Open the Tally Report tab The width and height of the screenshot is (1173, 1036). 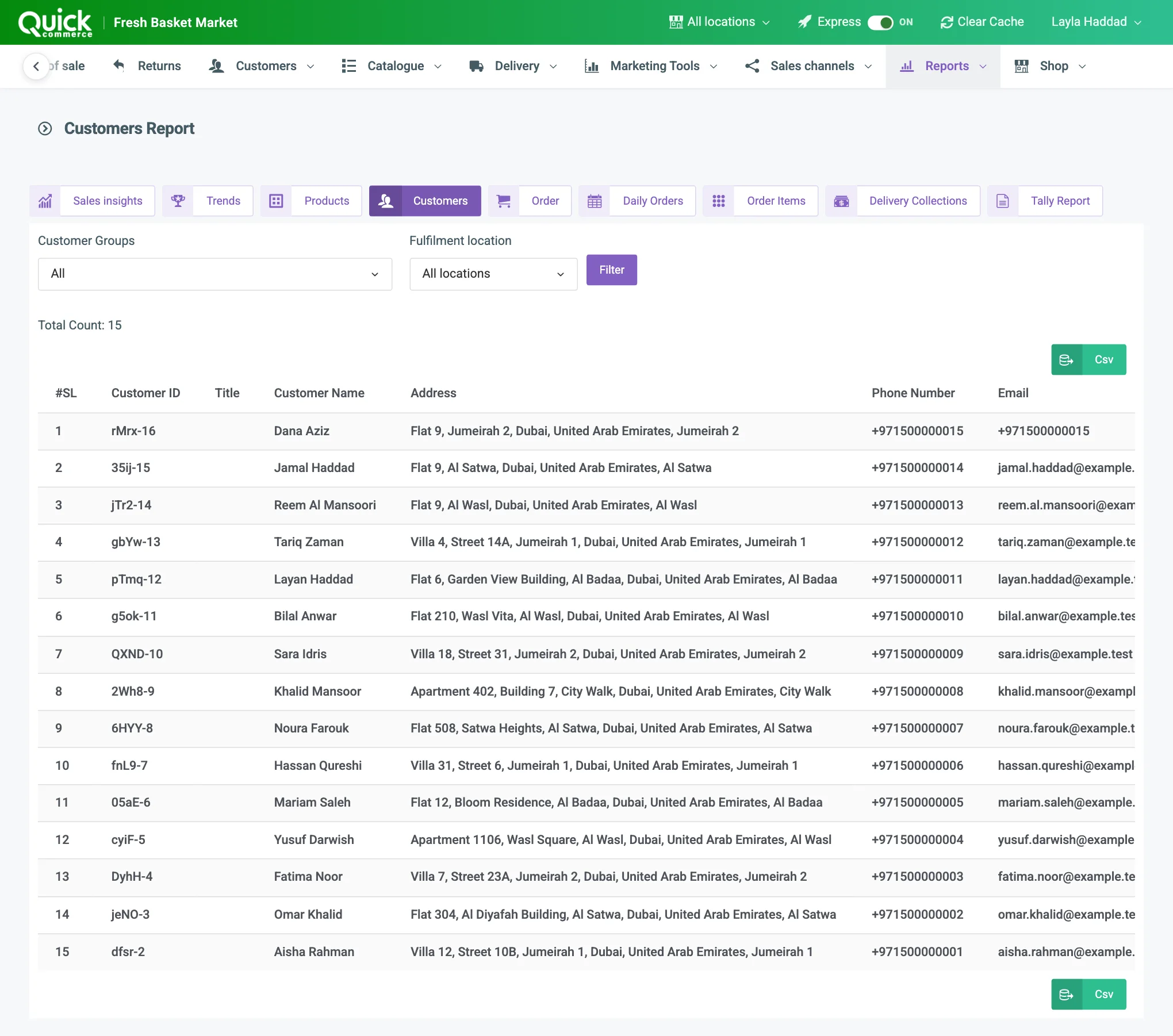(x=1045, y=201)
